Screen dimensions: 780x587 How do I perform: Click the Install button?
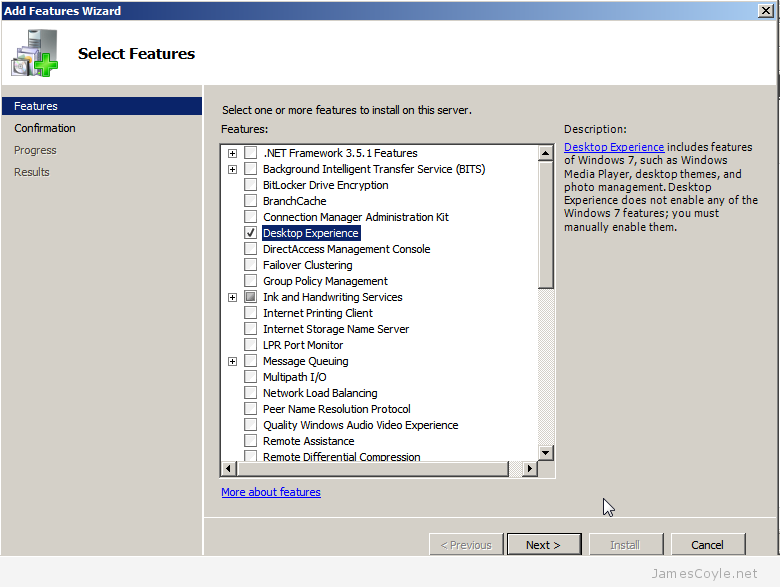625,545
